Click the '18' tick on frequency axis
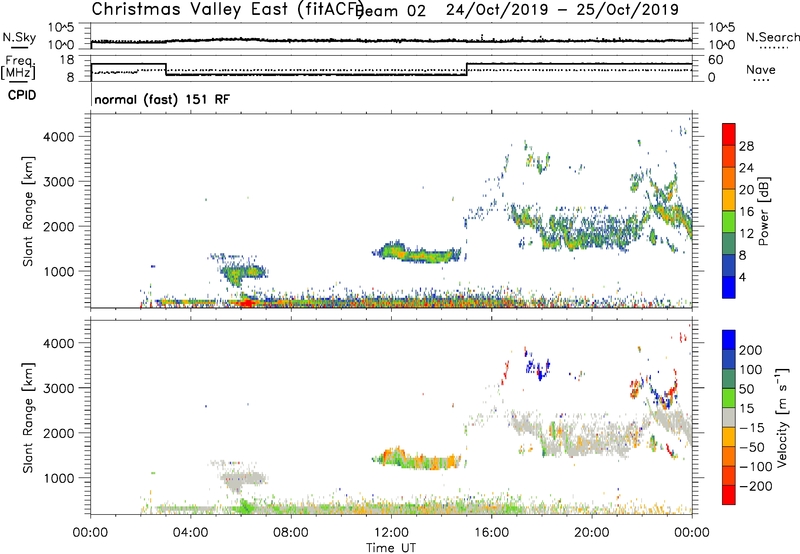Screen dimensions: 800x554 click(67, 60)
